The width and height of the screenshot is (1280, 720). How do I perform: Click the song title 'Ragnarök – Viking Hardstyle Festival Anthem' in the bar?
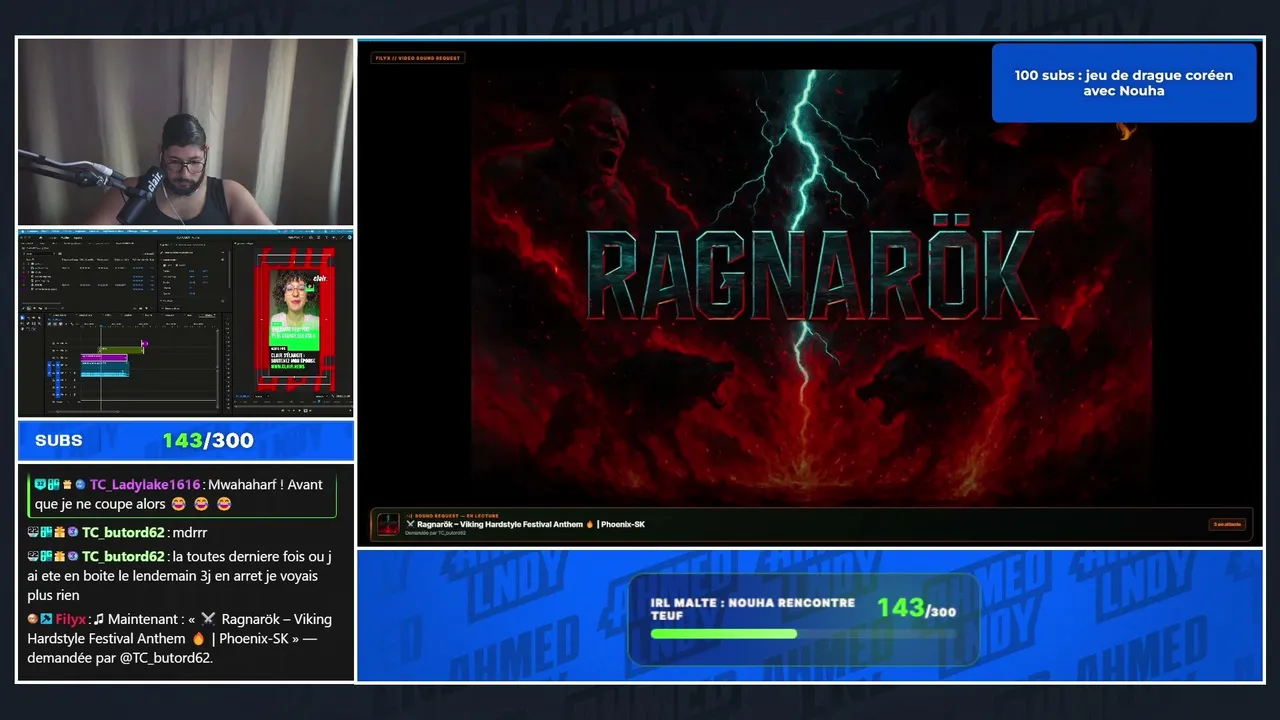click(500, 524)
